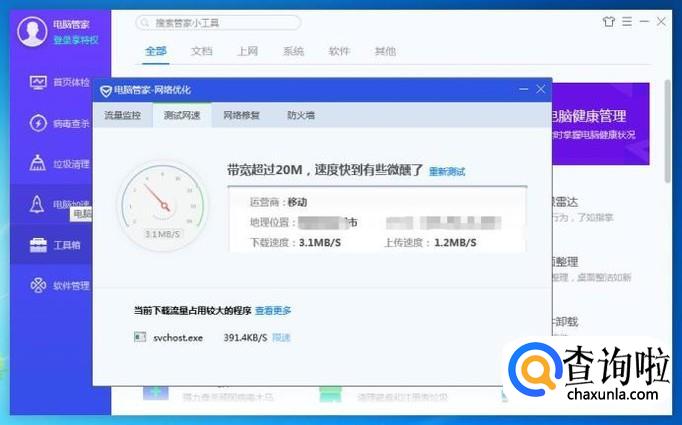682x425 pixels.
Task: Select the 全部 category tab
Action: pos(155,51)
